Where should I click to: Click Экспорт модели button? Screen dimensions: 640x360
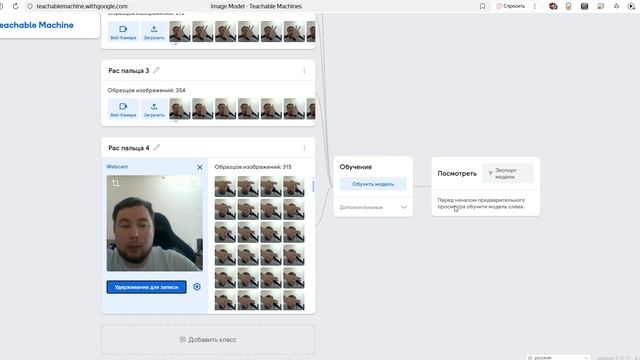pyautogui.click(x=508, y=173)
